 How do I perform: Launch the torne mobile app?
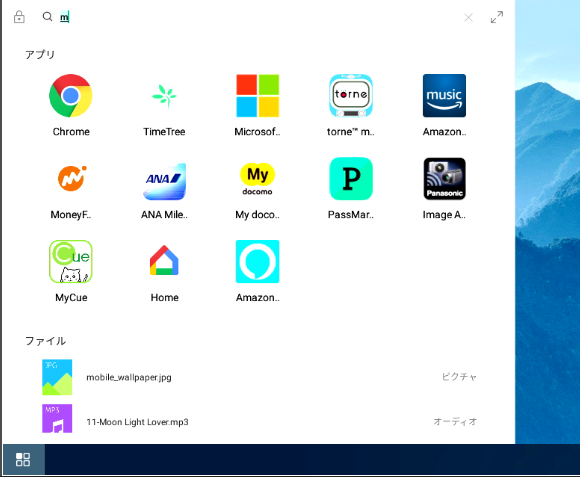pos(351,96)
